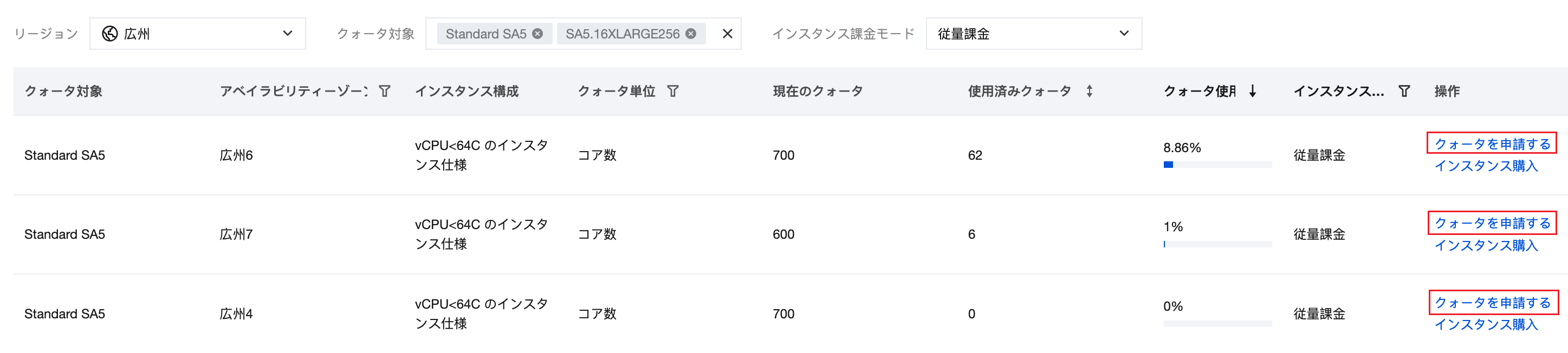
Task: Remove the Standard SA5 filter tag
Action: click(x=537, y=34)
